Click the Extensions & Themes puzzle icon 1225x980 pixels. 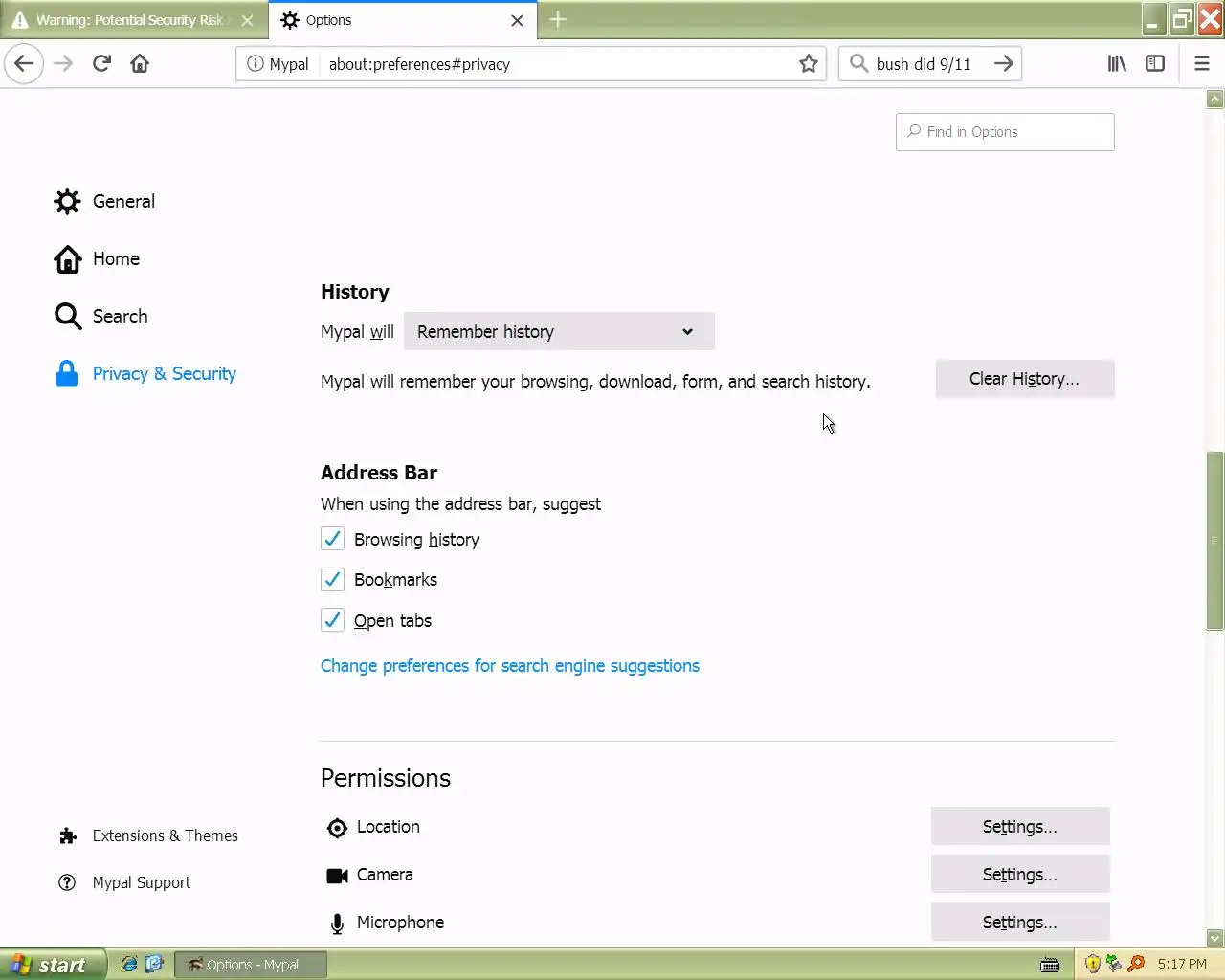pos(67,836)
